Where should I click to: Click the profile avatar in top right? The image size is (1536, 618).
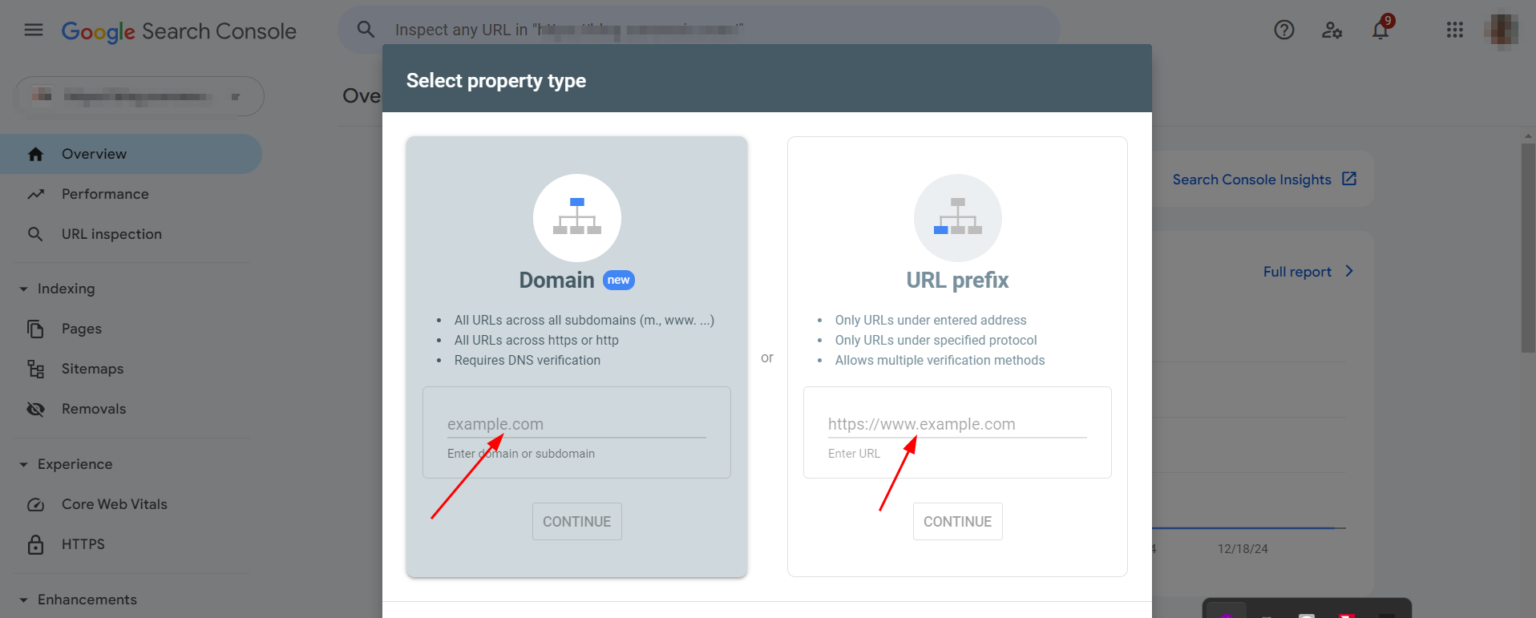(x=1502, y=29)
